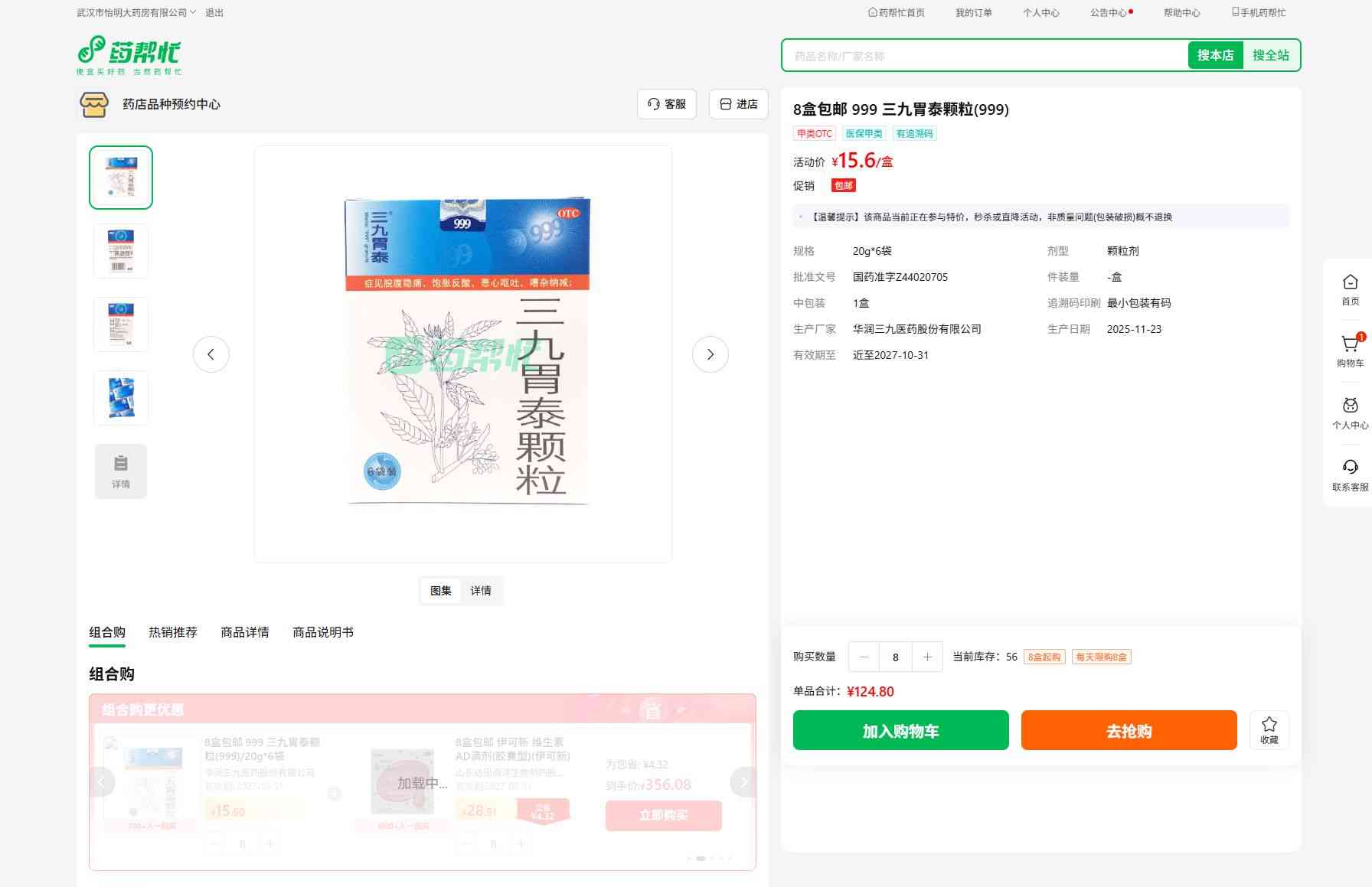Switch to the 商品说明书 tab

pyautogui.click(x=322, y=632)
